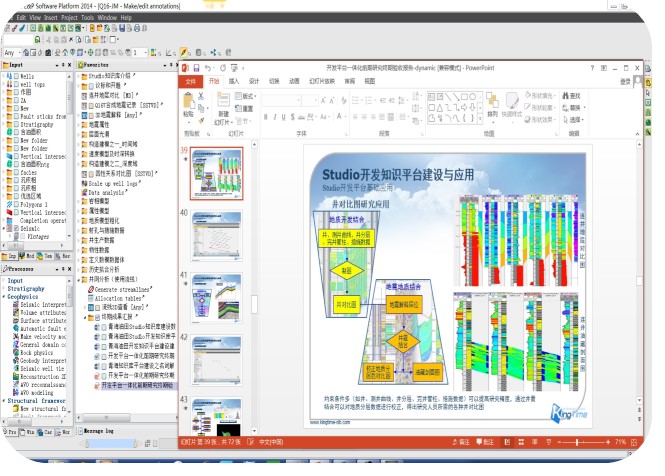Open the font name combo box

point(282,101)
